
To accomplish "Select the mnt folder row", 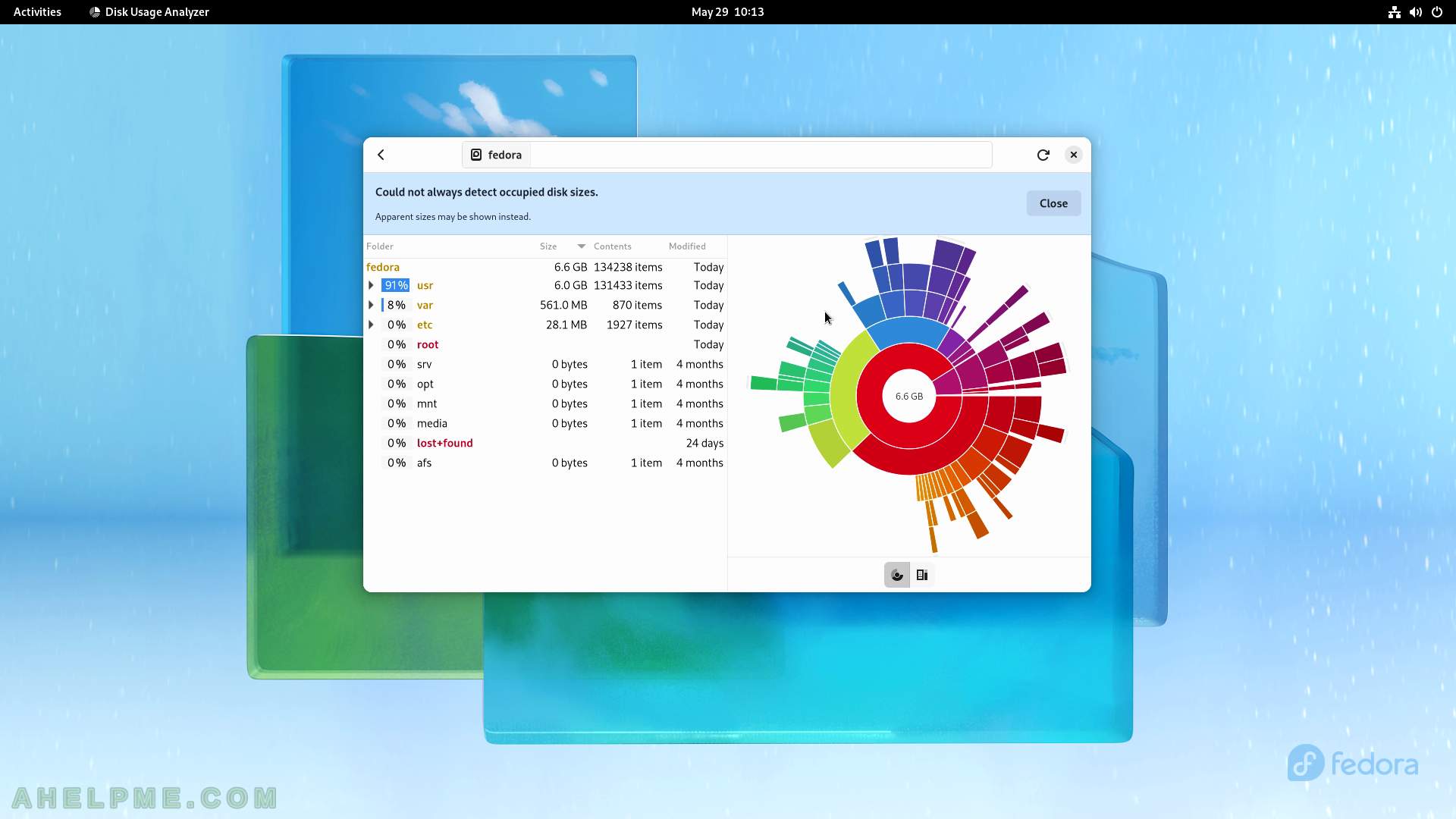I will pos(545,403).
